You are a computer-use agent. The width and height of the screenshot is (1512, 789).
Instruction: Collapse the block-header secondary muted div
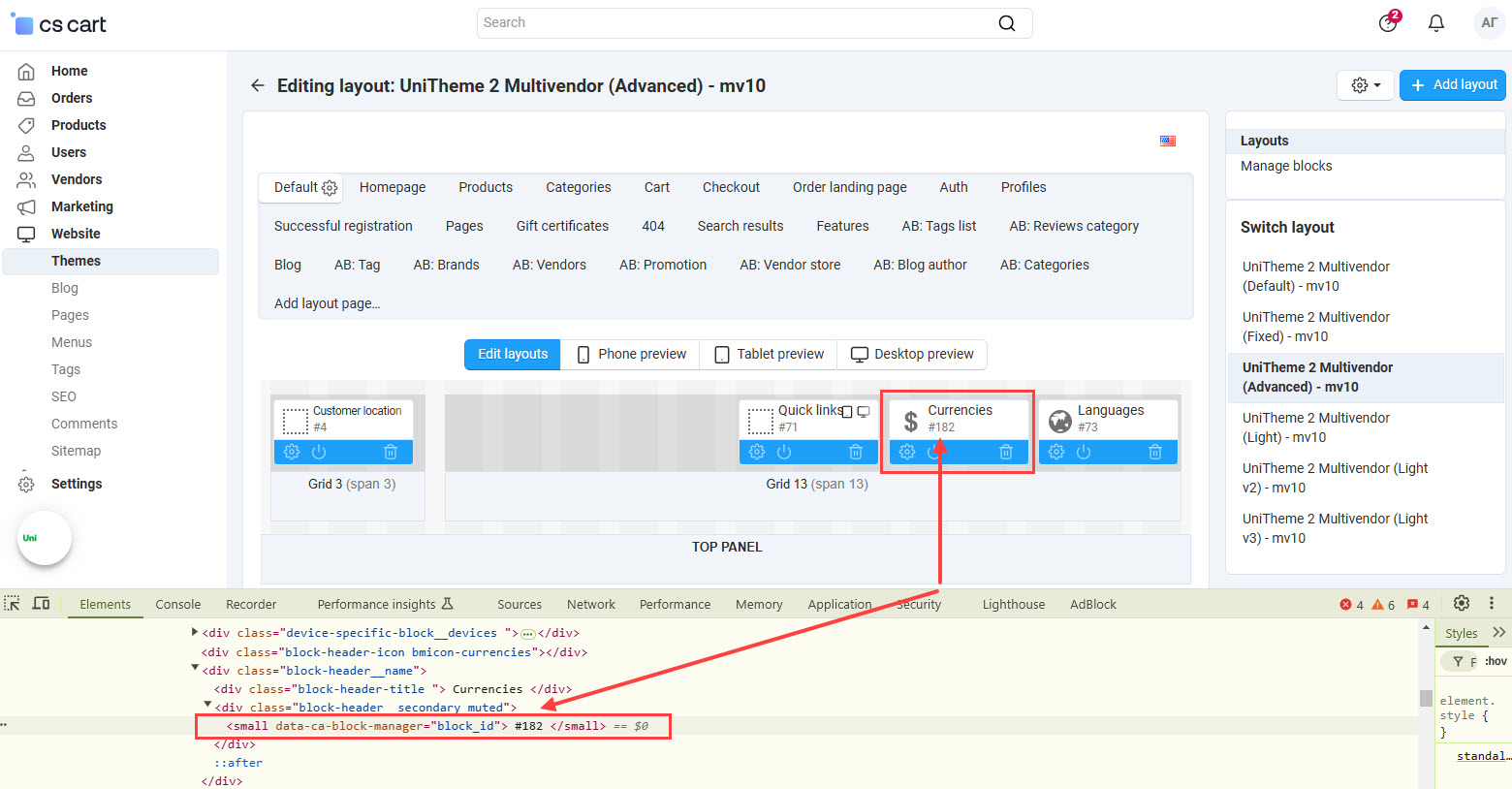point(207,705)
